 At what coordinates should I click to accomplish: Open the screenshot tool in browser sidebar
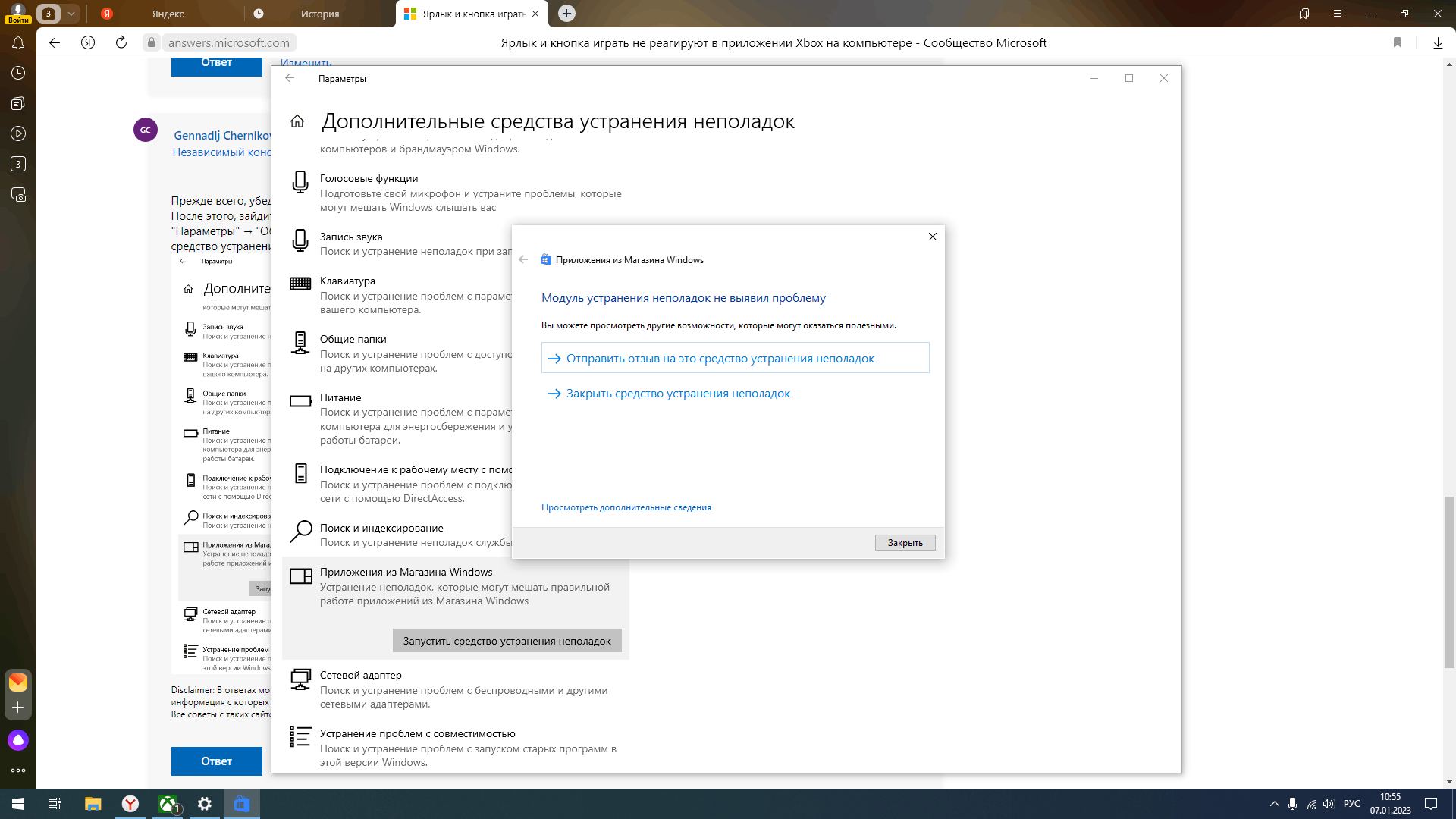(x=18, y=194)
